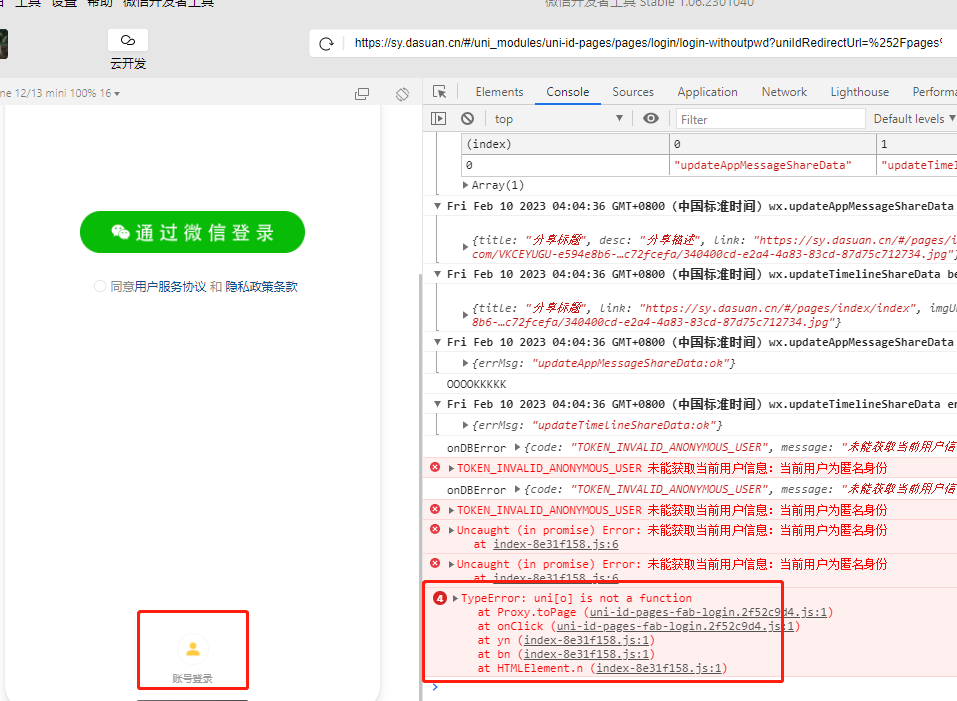Screen dimensions: 957x701
Task: Expand the Array(1) console entry
Action: click(466, 185)
